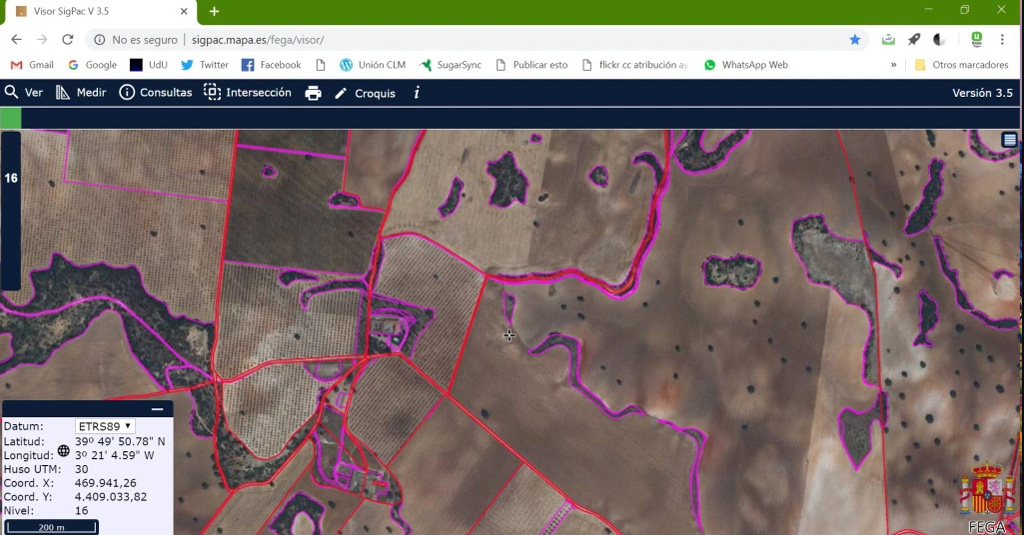Click the zoom level 16 slider bar

pos(11,210)
